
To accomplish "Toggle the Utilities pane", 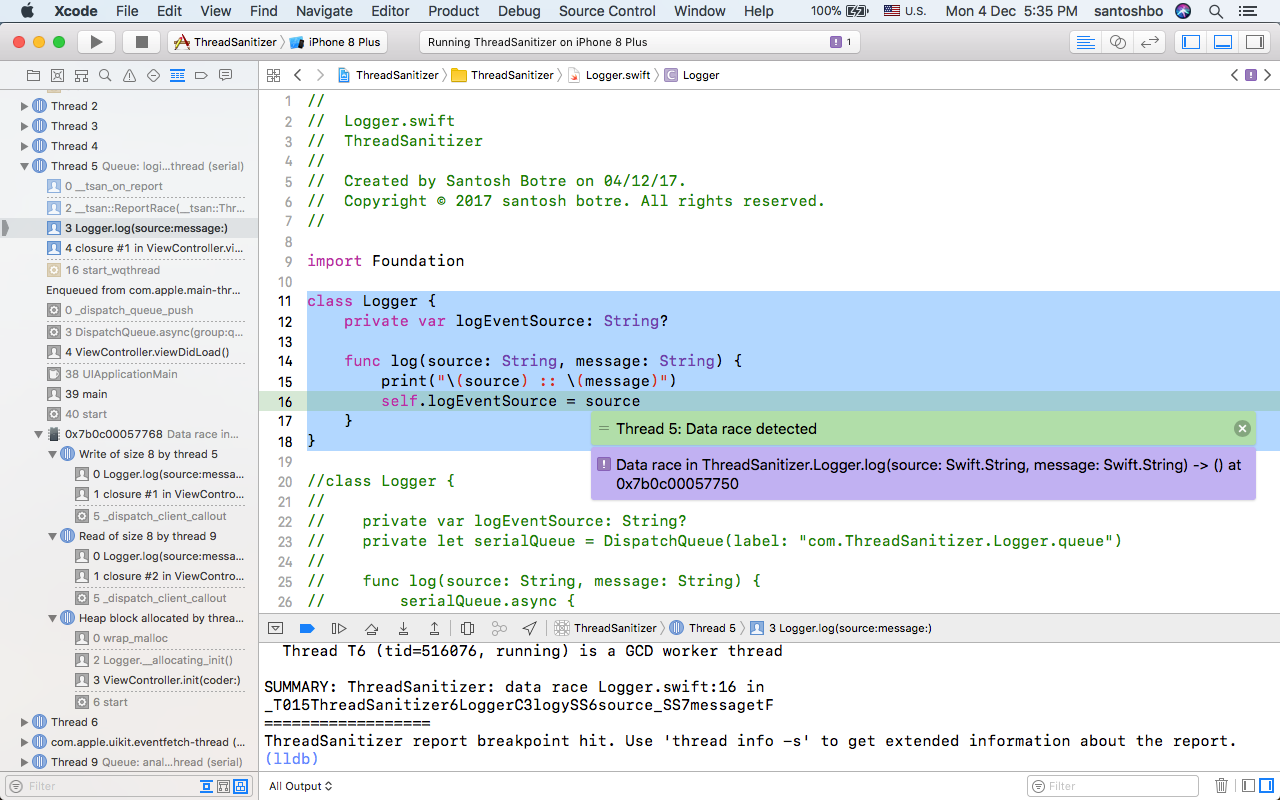I will (1254, 42).
